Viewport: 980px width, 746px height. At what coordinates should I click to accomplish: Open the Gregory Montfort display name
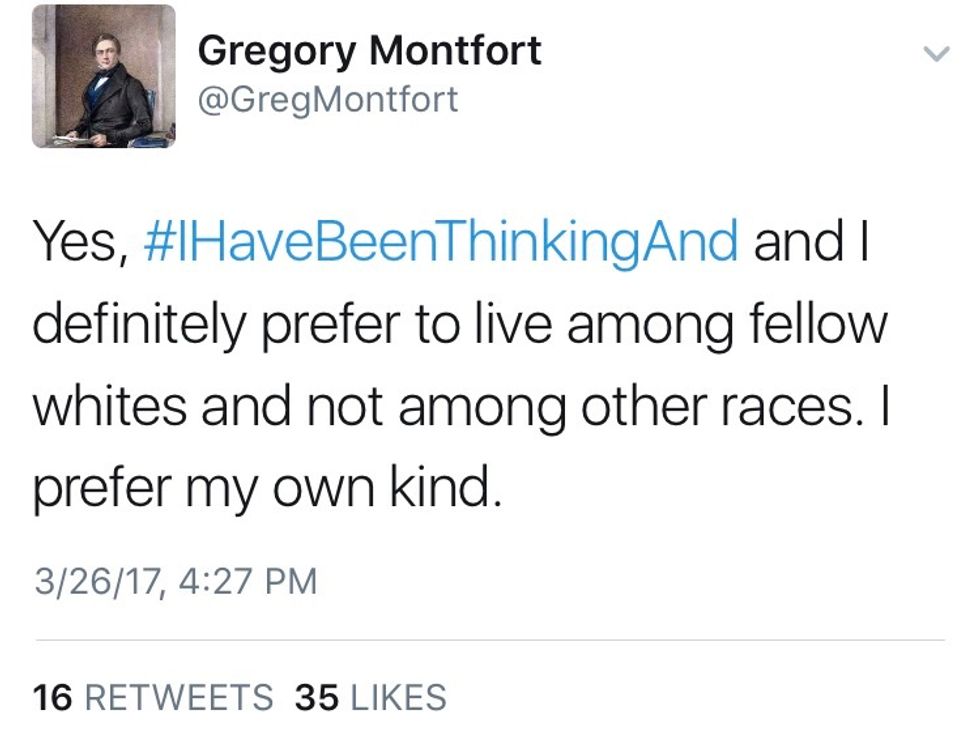369,51
